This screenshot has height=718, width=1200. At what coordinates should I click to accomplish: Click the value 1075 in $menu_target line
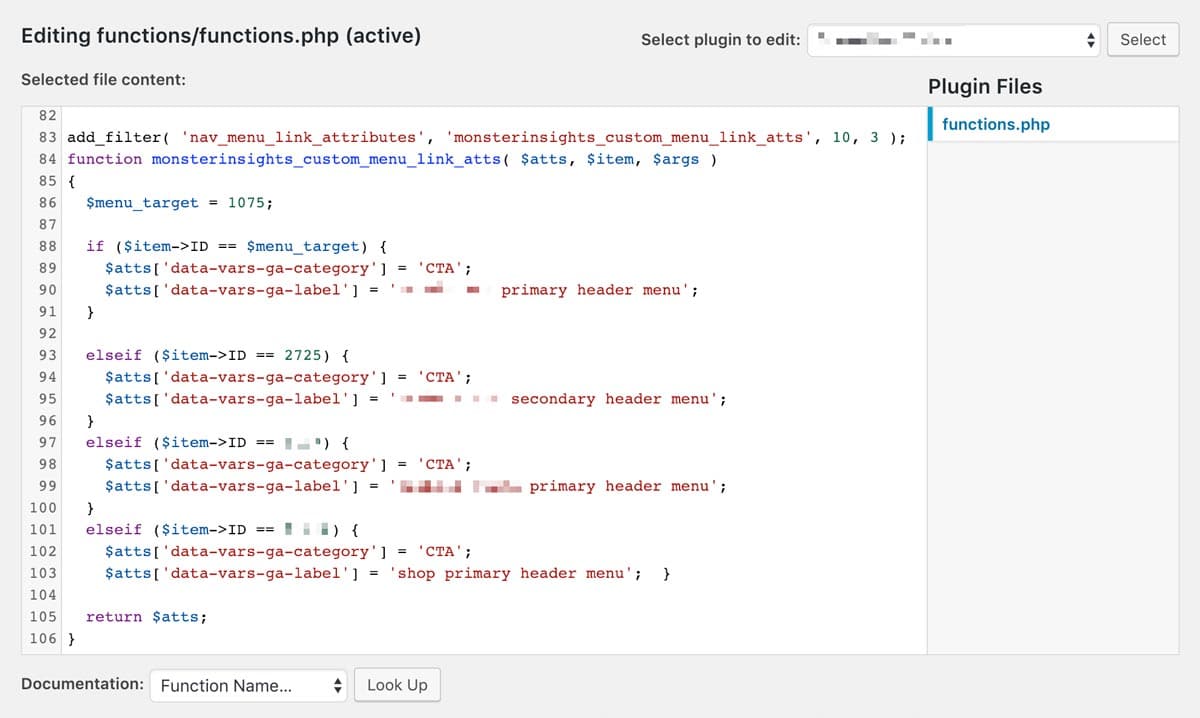pos(246,203)
